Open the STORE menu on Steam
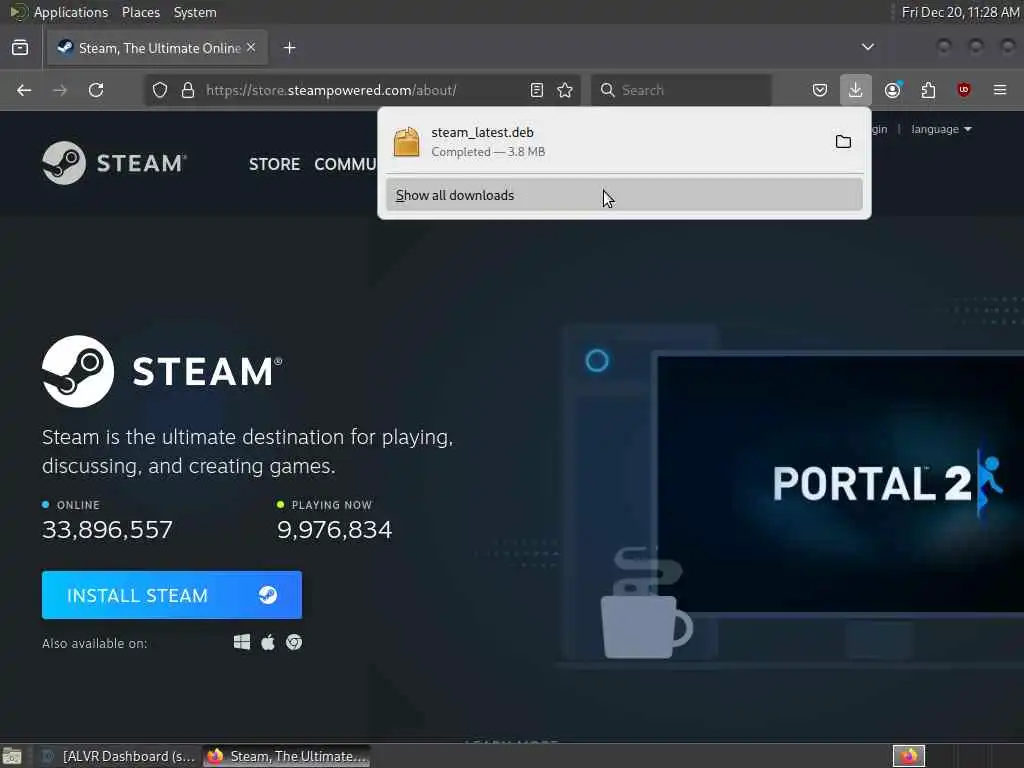Screen dimensions: 1024x768 274,164
